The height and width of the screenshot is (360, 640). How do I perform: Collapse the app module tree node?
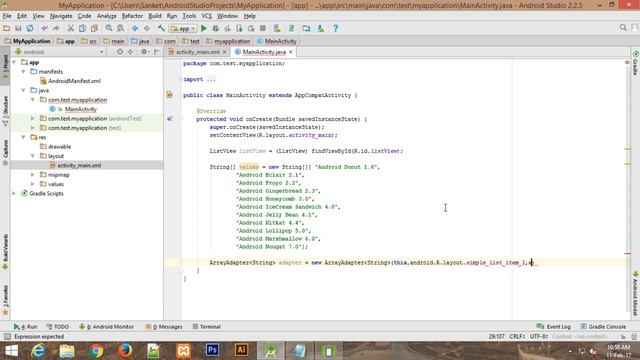(14, 62)
